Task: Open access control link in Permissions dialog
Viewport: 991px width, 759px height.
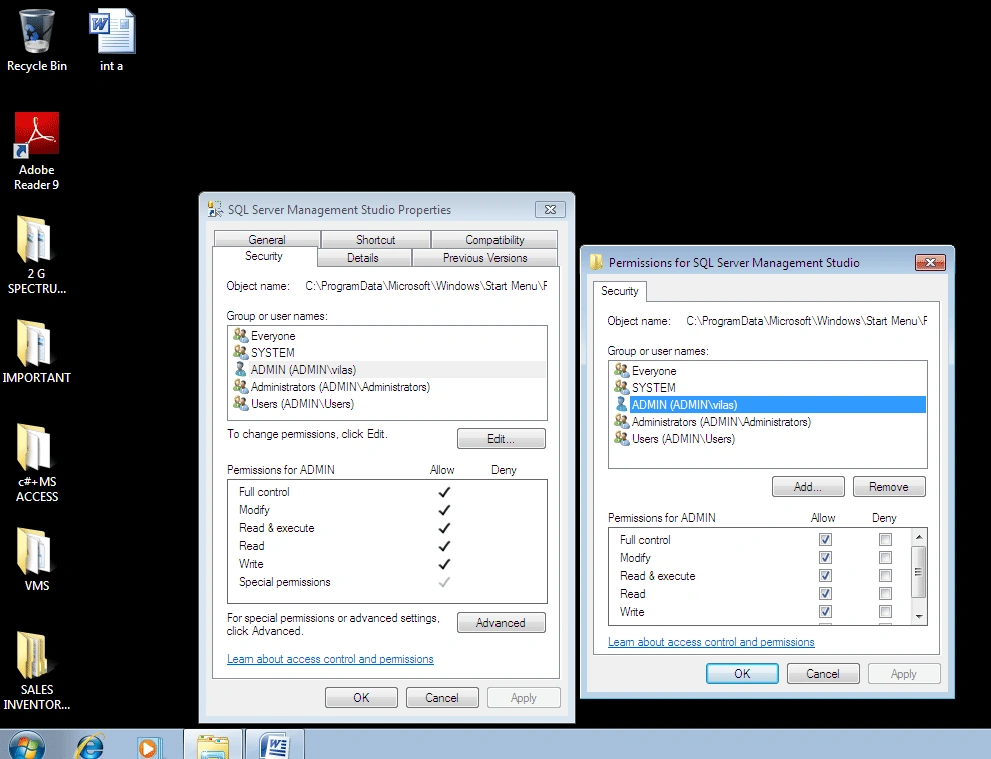Action: (x=711, y=642)
